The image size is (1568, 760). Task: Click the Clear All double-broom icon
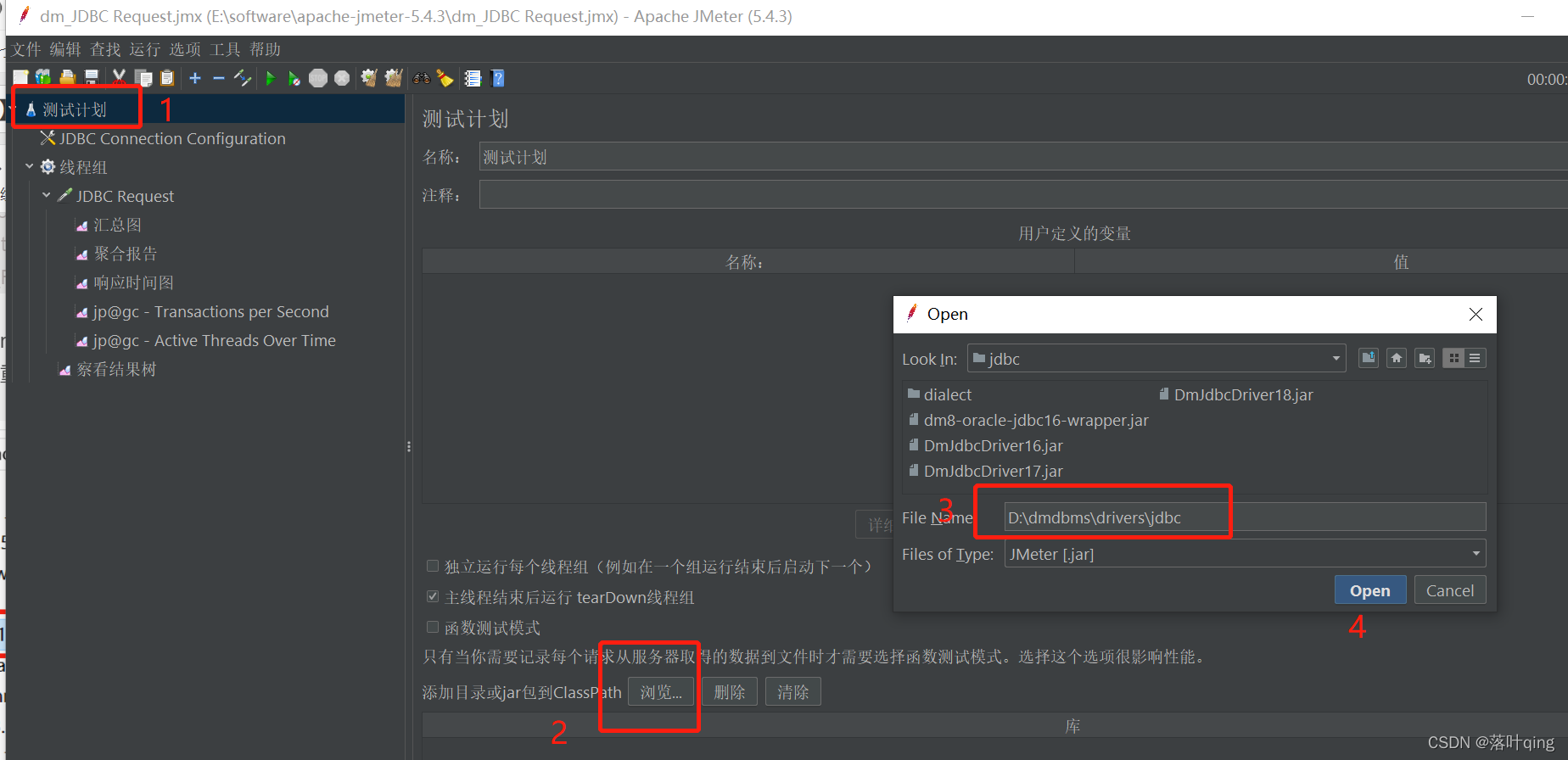coord(393,78)
